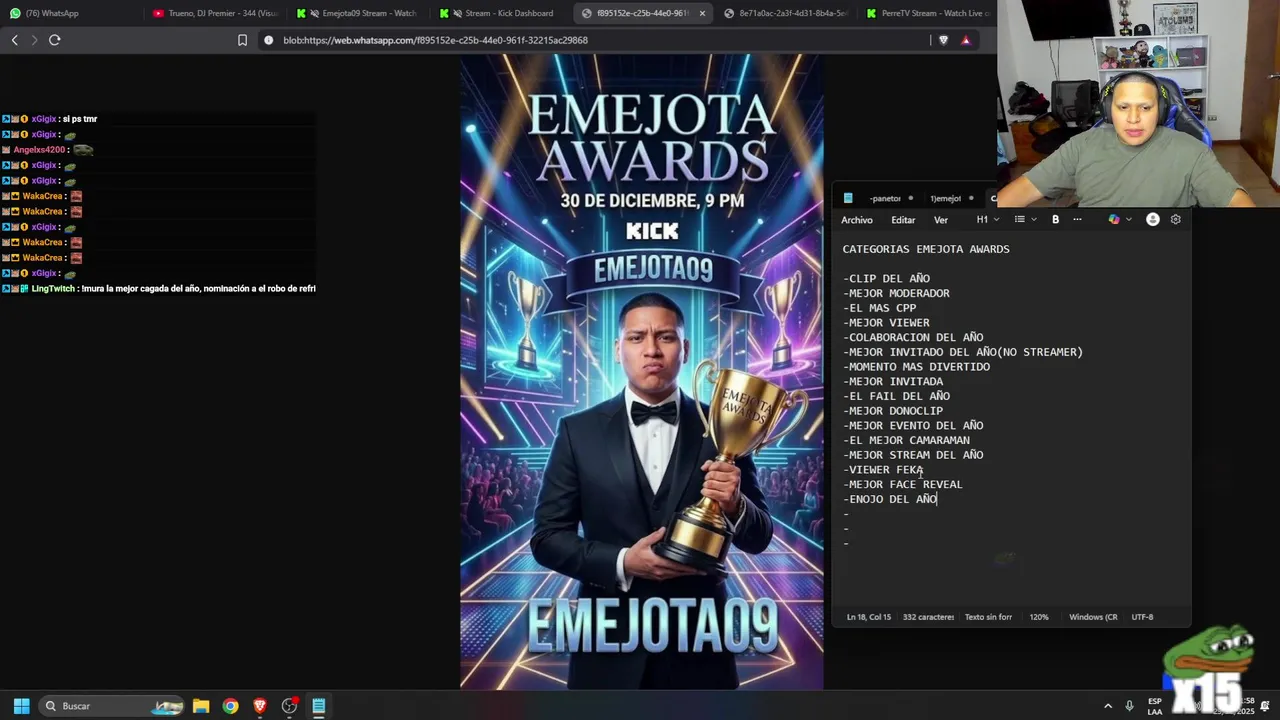Switch to the (76) WhatsApp tab
Viewport: 1280px width, 720px height.
(x=70, y=13)
